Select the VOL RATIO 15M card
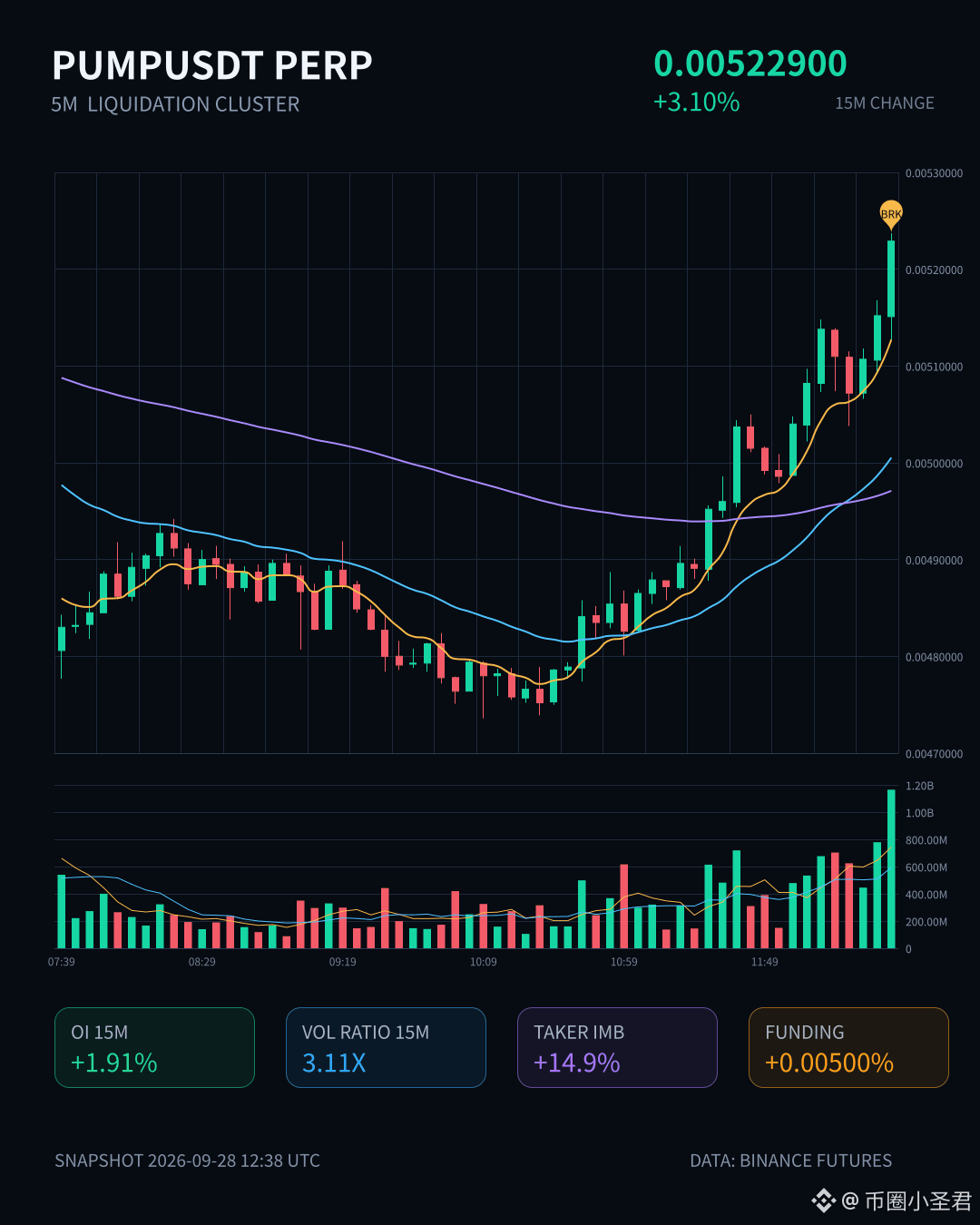Image resolution: width=980 pixels, height=1225 pixels. 386,1047
